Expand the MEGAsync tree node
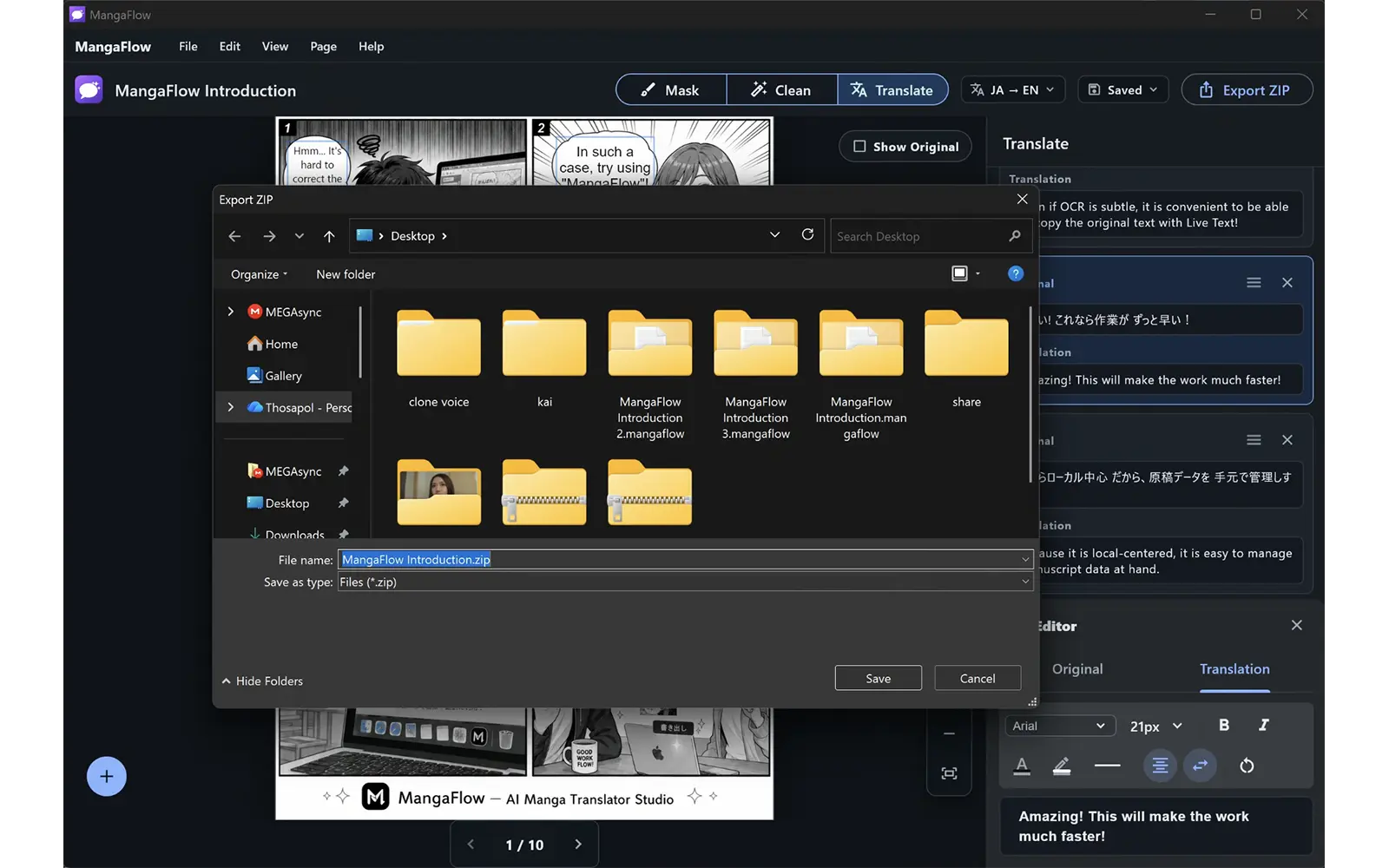This screenshot has width=1389, height=868. coord(230,312)
